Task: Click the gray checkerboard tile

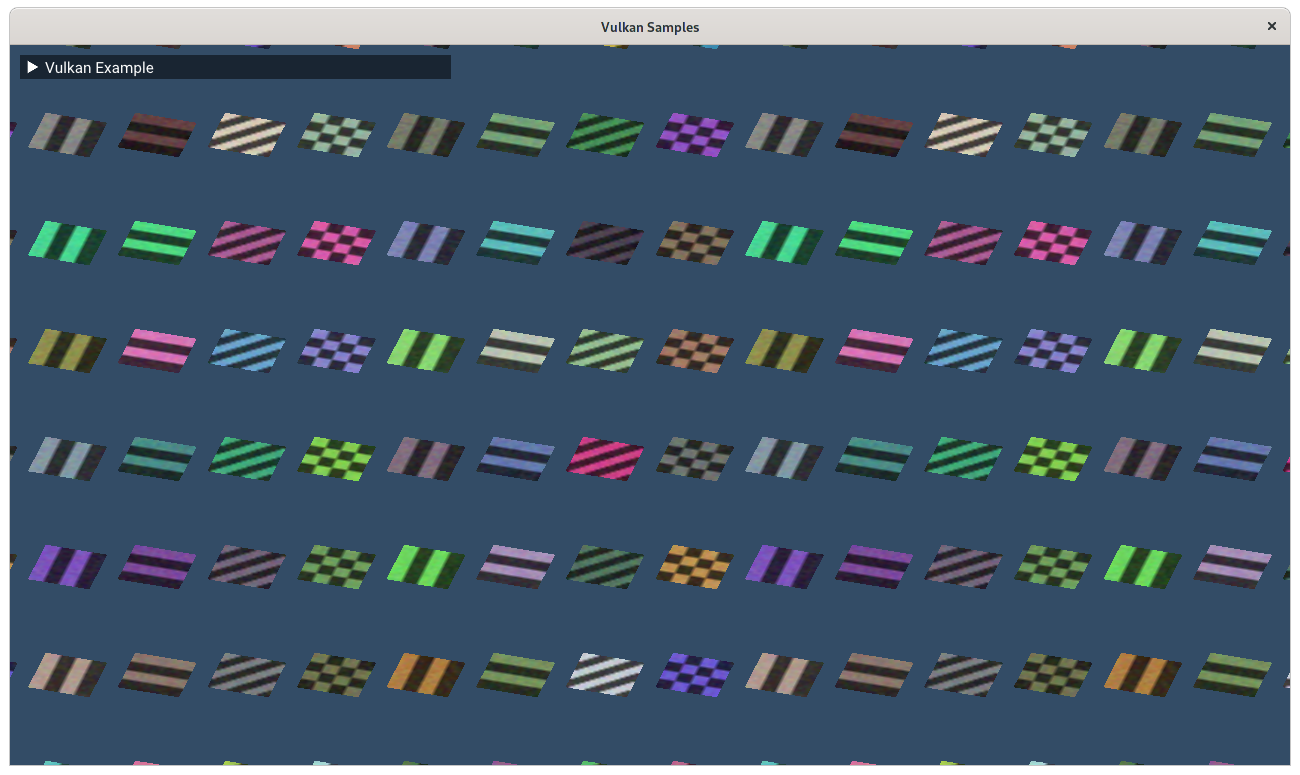Action: 695,458
